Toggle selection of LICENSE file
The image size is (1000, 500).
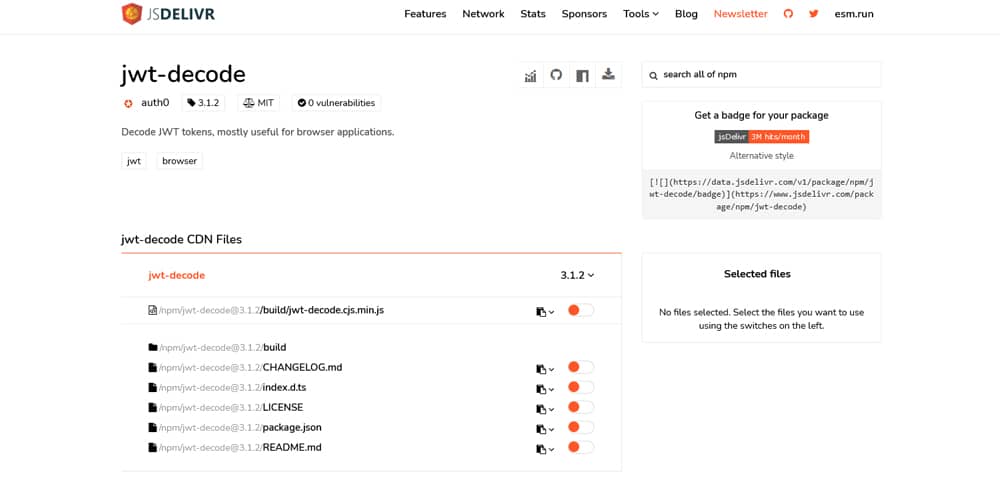pyautogui.click(x=580, y=407)
